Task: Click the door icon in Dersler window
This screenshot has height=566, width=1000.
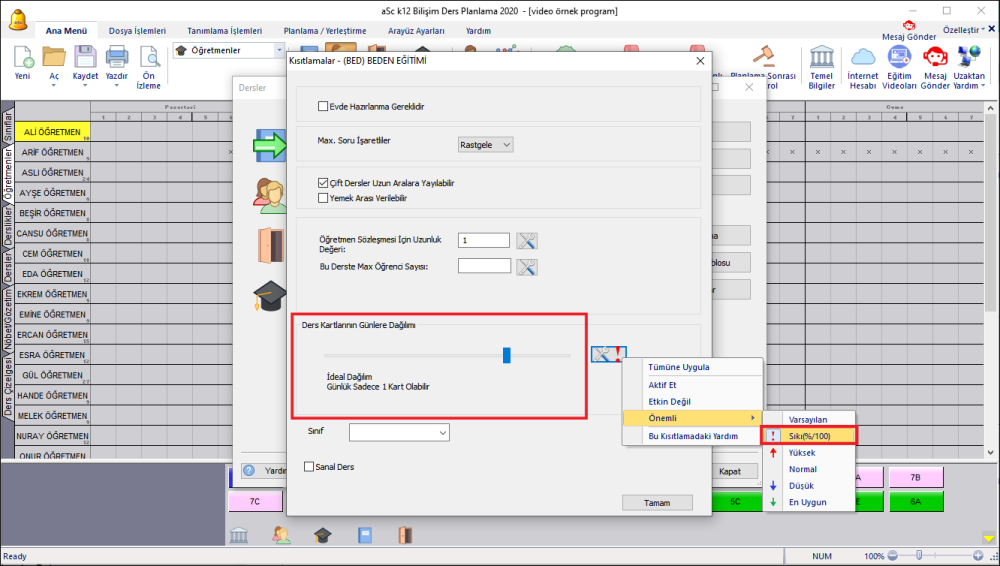Action: (x=271, y=246)
